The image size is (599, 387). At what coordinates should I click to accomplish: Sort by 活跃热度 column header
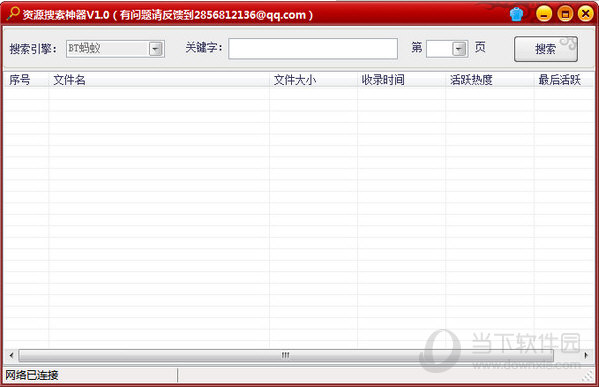pyautogui.click(x=490, y=80)
